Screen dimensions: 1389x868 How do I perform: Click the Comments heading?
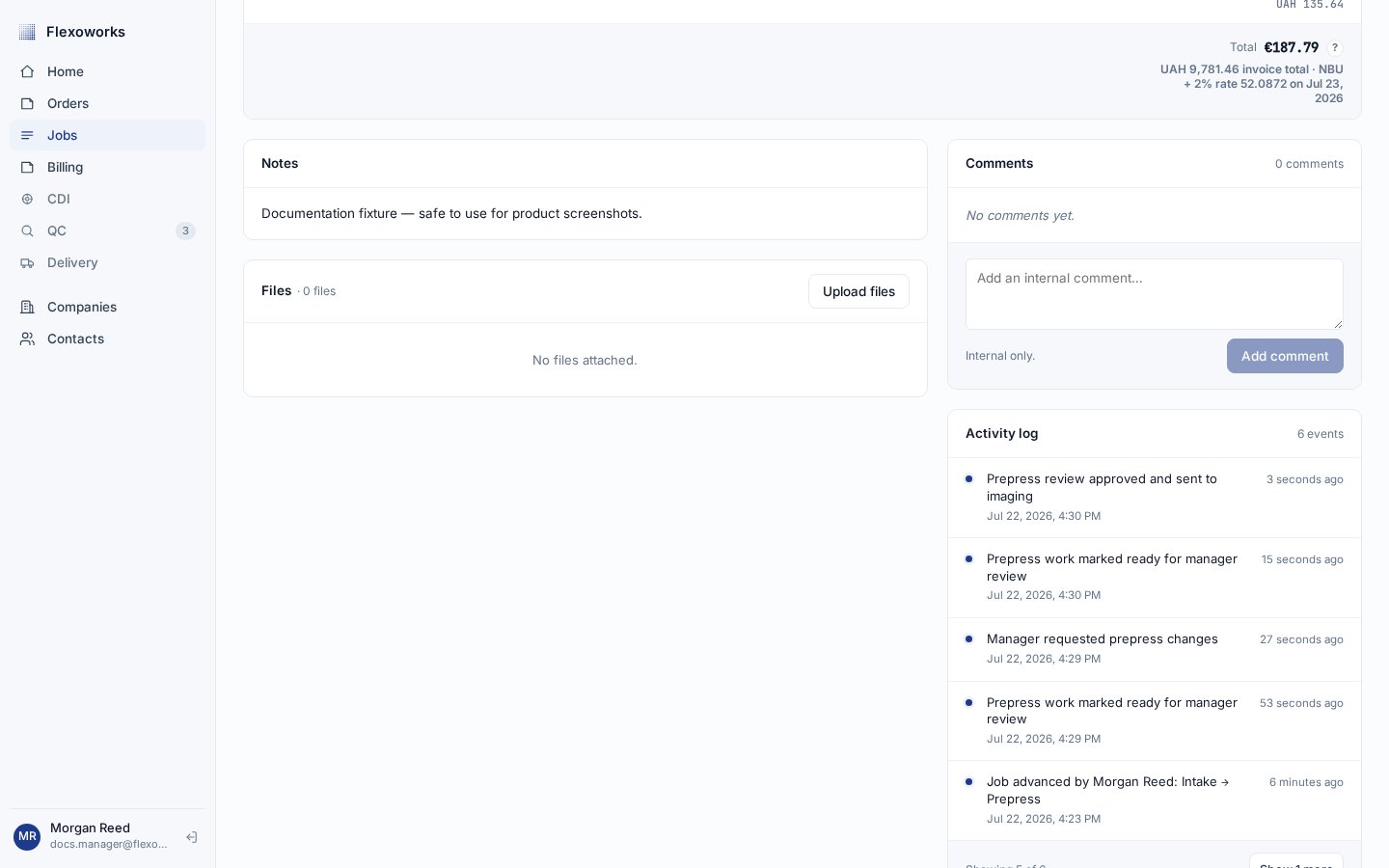coord(999,163)
